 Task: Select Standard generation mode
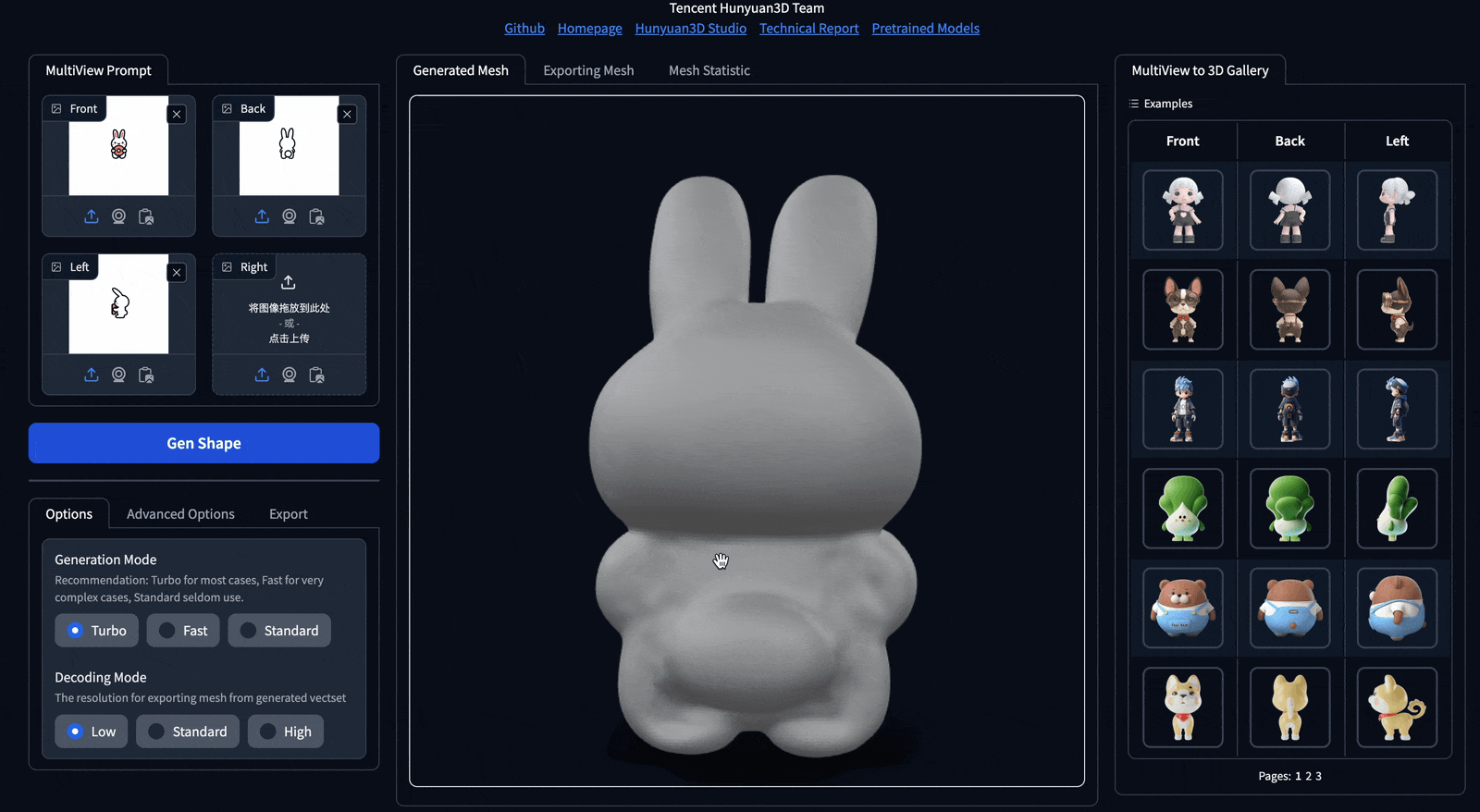pyautogui.click(x=279, y=631)
